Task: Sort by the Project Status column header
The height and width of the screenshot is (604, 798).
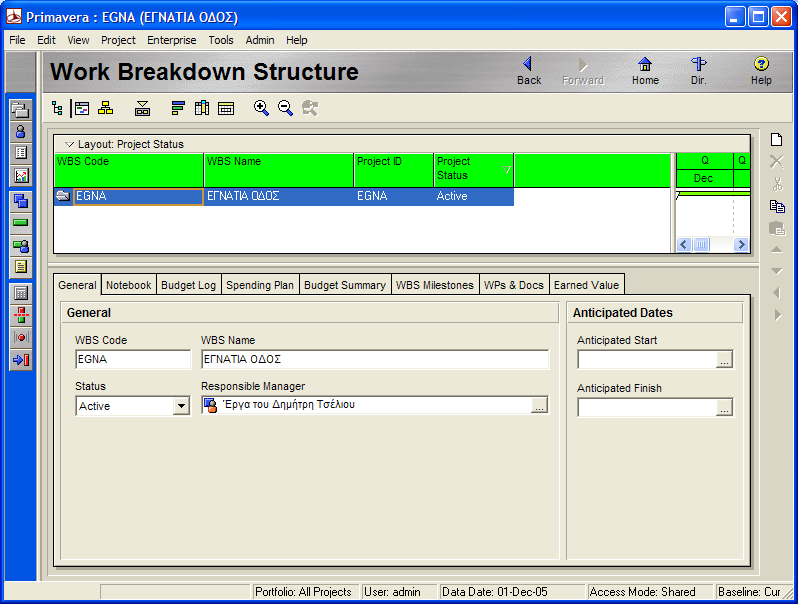Action: (473, 170)
